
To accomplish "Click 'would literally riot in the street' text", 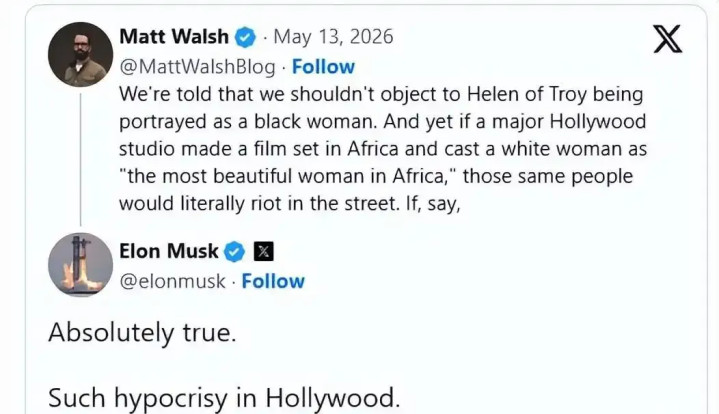I will [x=259, y=204].
